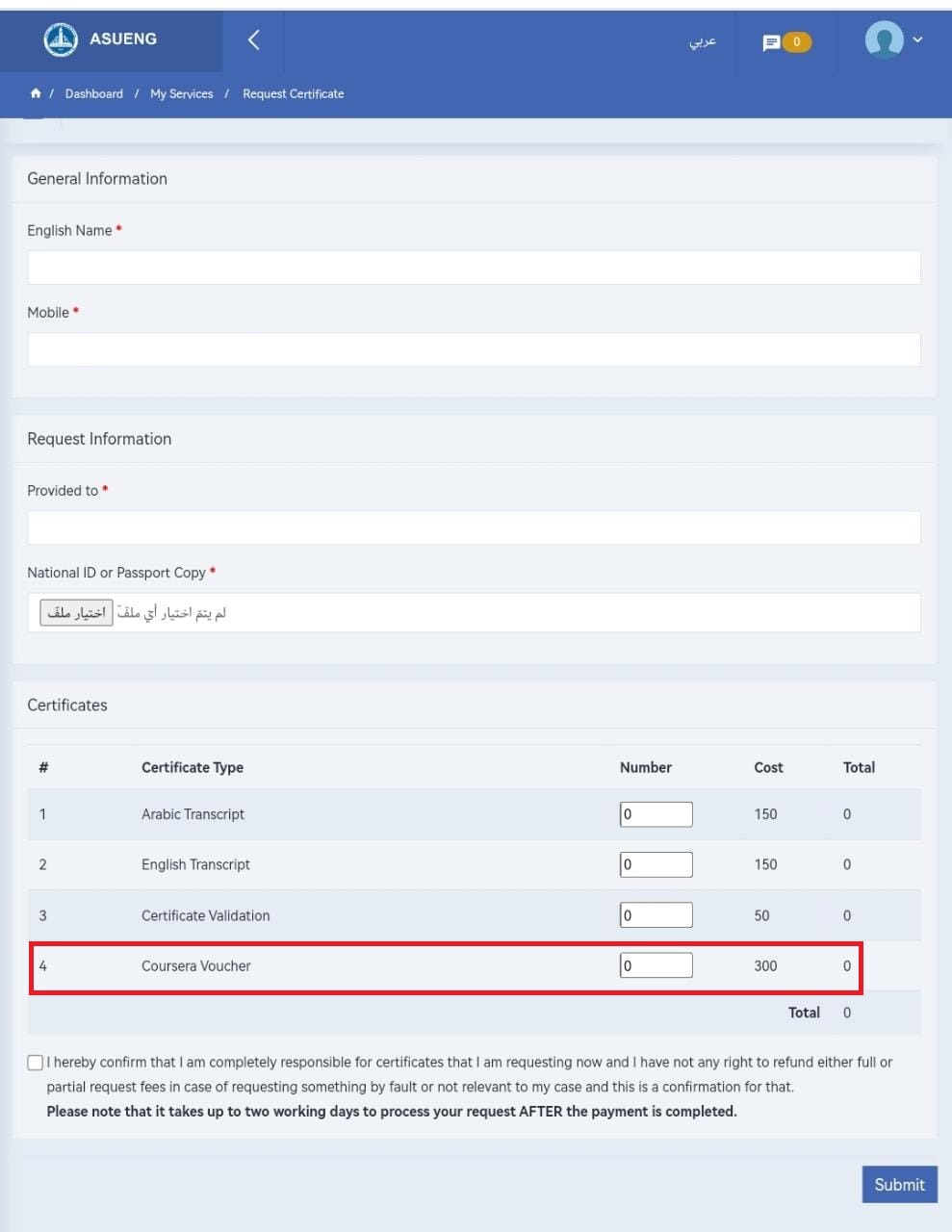Image resolution: width=952 pixels, height=1232 pixels.
Task: Expand the profile menu dropdown arrow
Action: (917, 39)
